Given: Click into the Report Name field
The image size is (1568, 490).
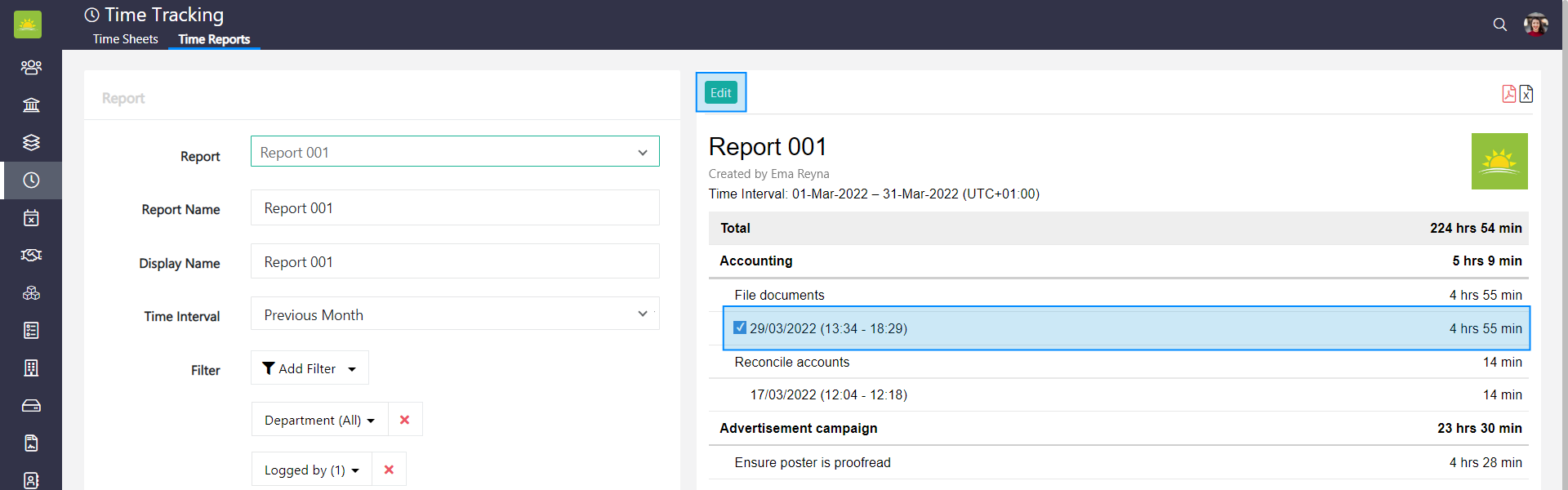Looking at the screenshot, I should pos(455,208).
